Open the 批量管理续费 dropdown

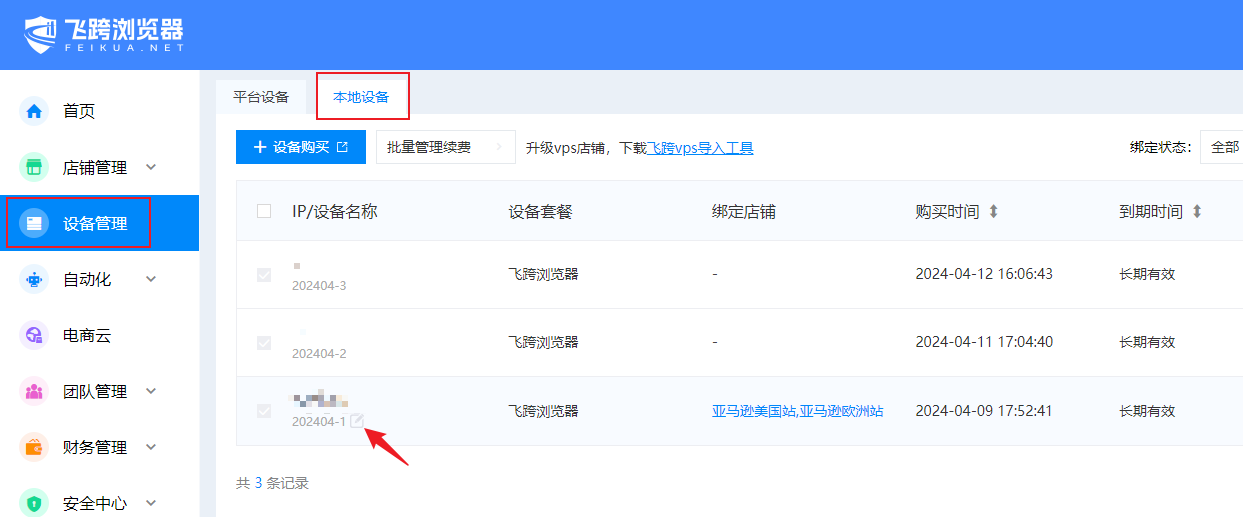(x=445, y=147)
